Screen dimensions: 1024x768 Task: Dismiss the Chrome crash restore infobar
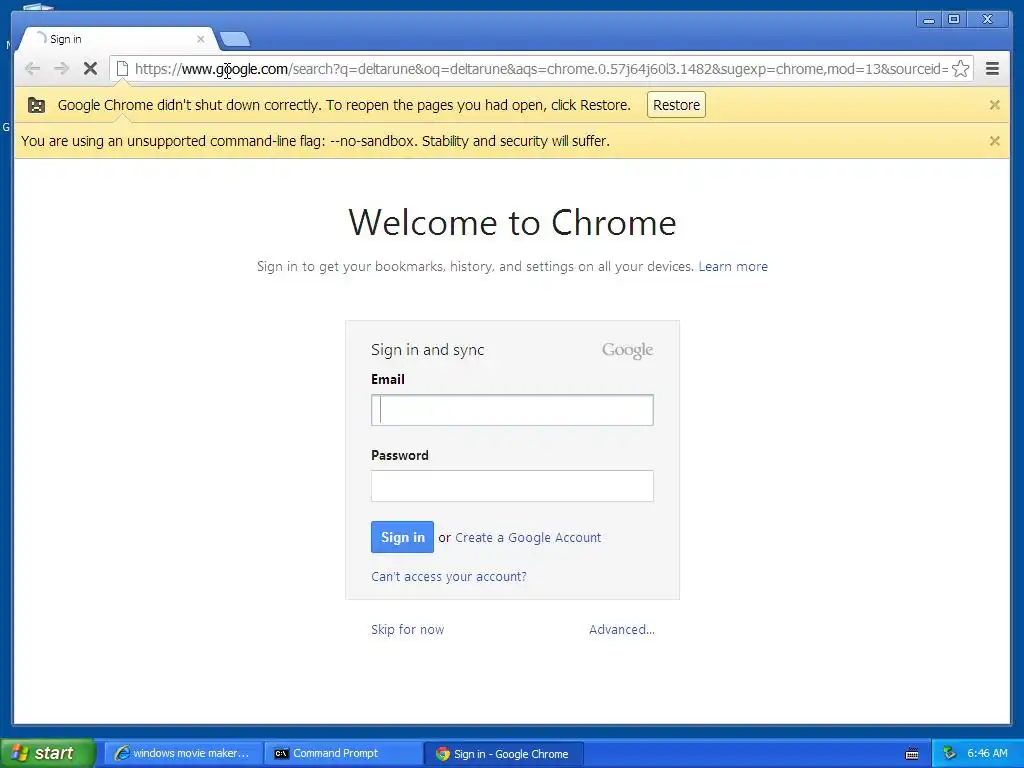point(995,105)
